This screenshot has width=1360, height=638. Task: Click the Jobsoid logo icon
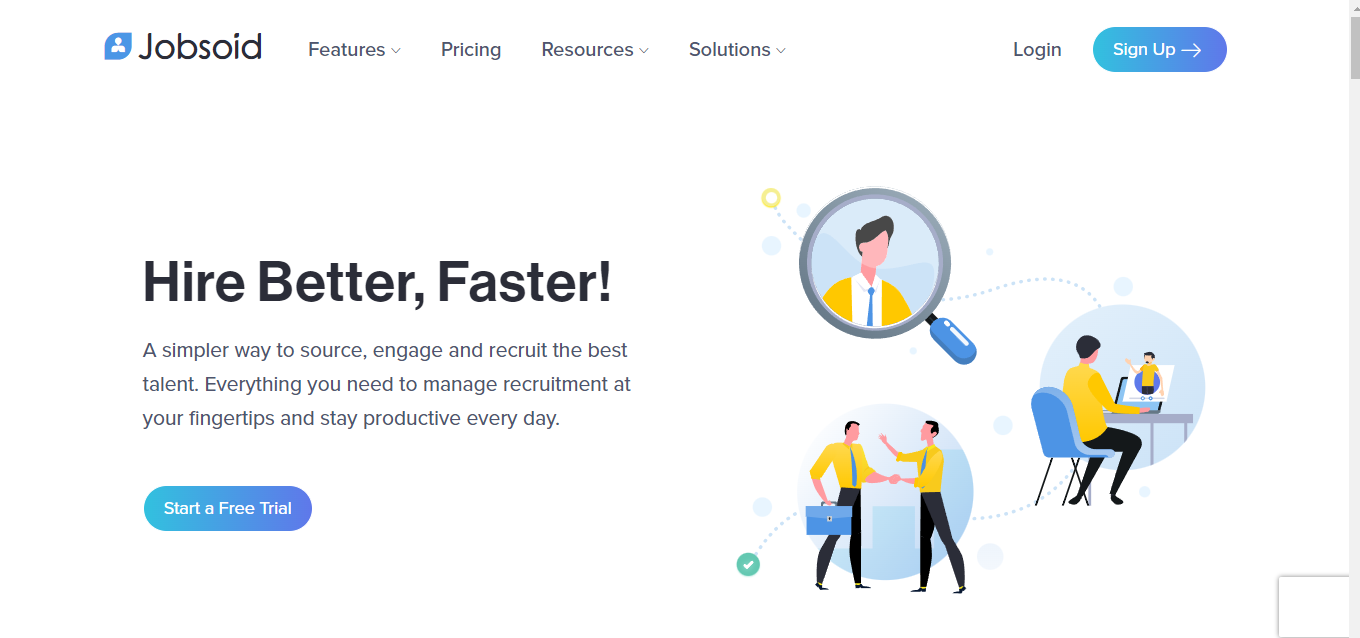point(118,46)
